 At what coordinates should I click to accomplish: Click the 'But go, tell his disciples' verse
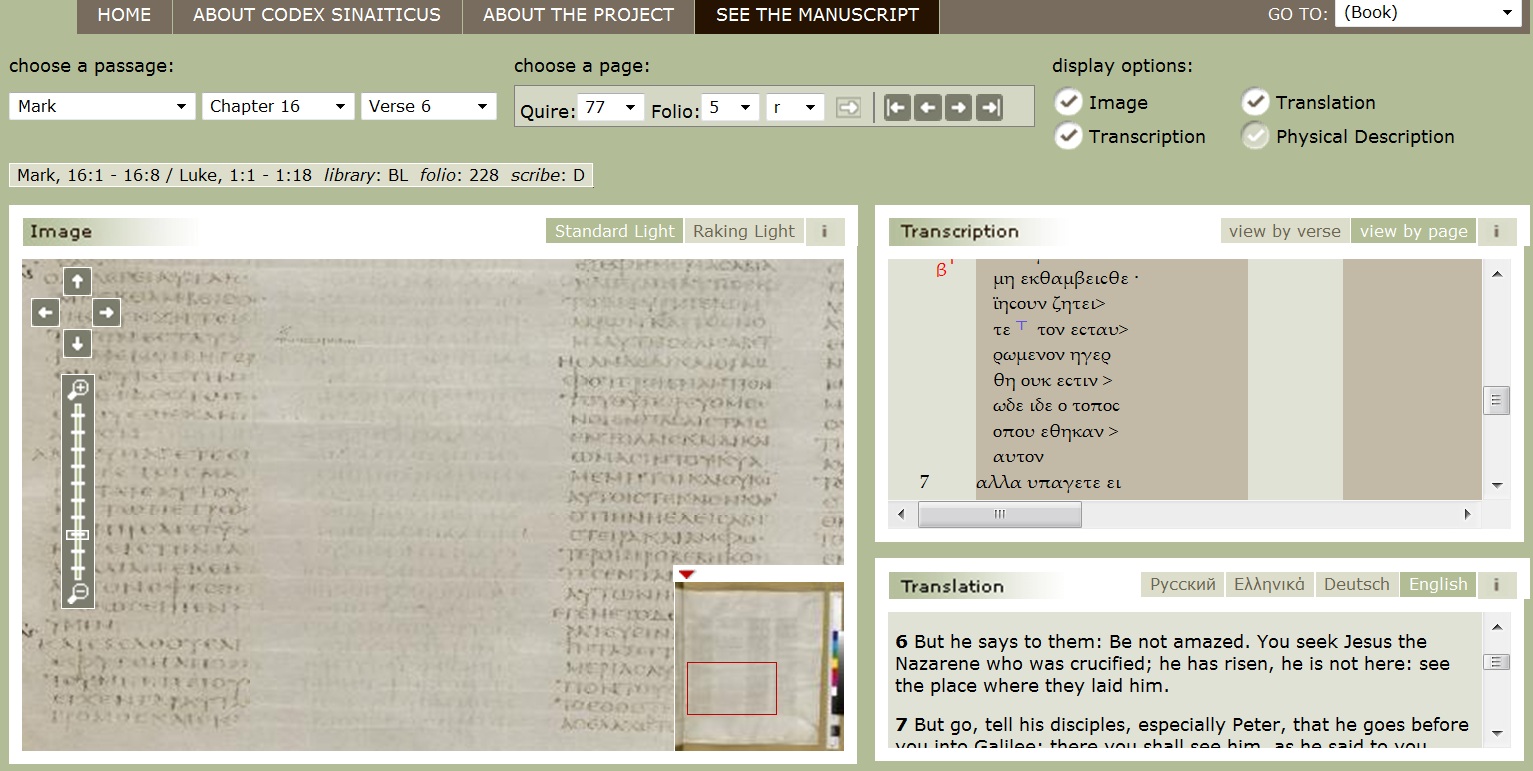(x=1182, y=735)
